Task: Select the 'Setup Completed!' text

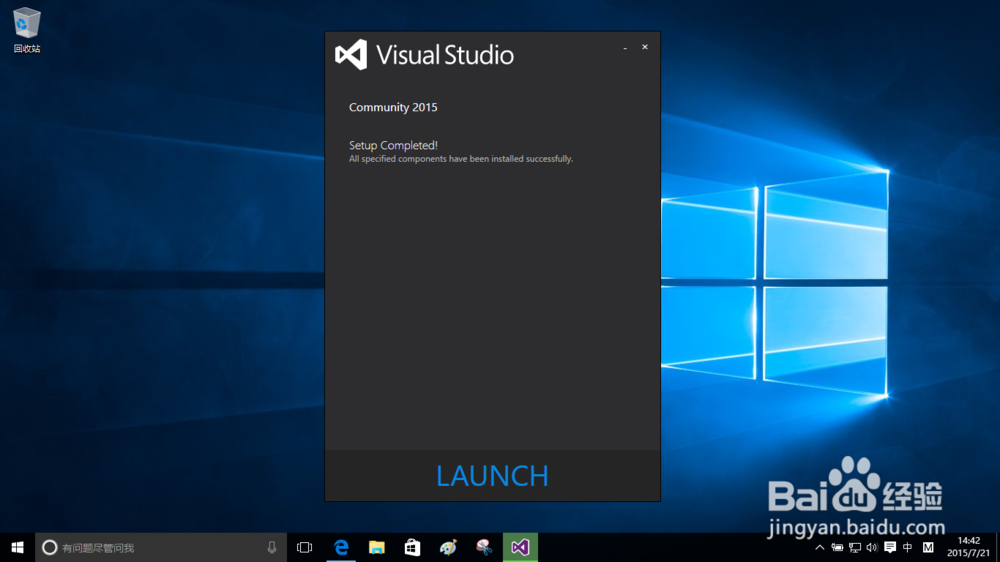Action: pyautogui.click(x=393, y=145)
